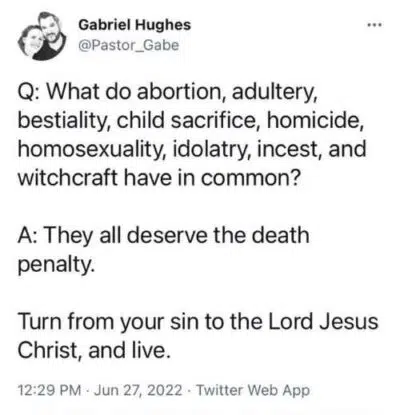
Task: Click the line starting with 'Q: What do abortion'
Action: (167, 92)
